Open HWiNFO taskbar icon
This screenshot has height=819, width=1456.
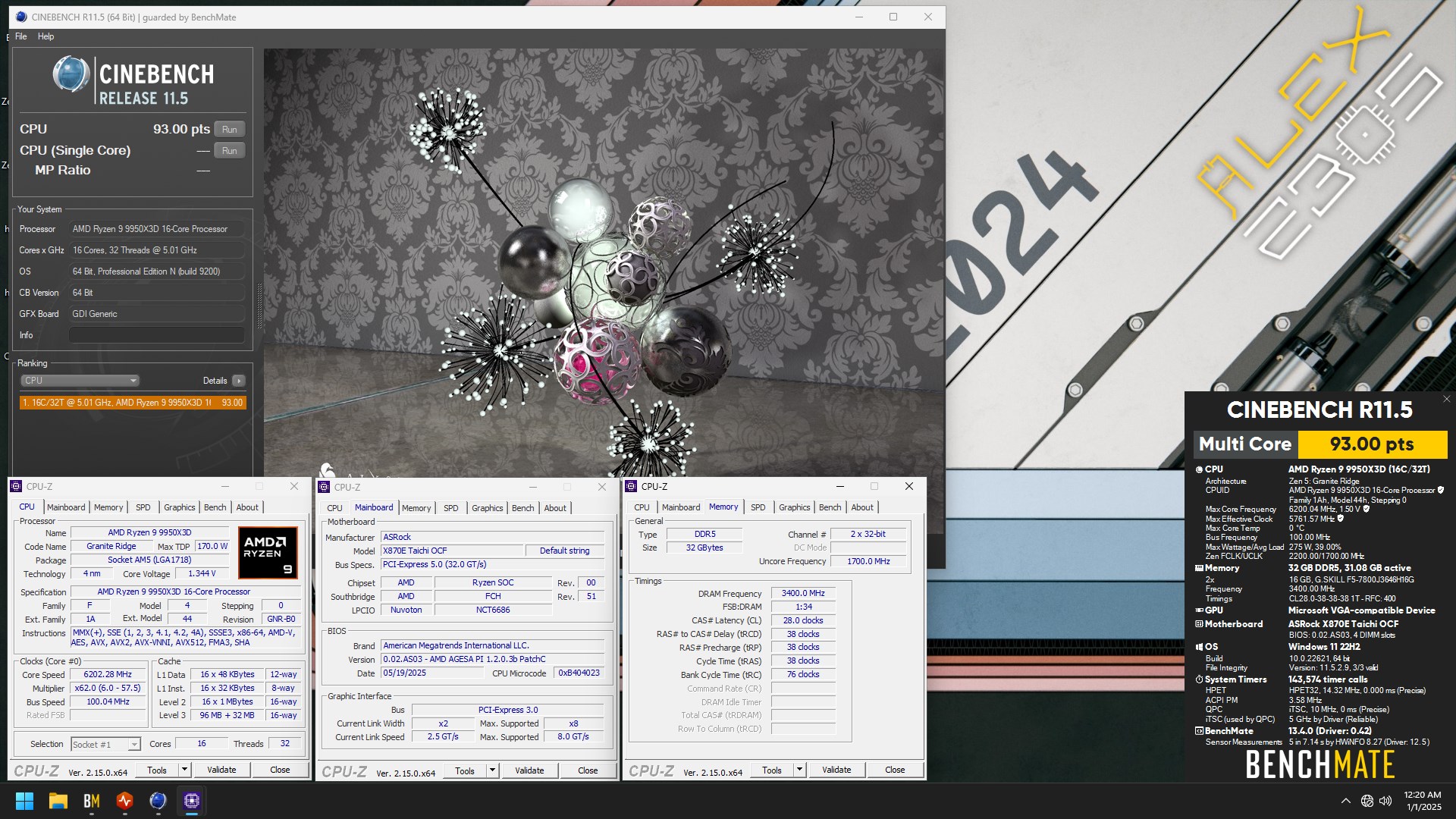pyautogui.click(x=125, y=801)
